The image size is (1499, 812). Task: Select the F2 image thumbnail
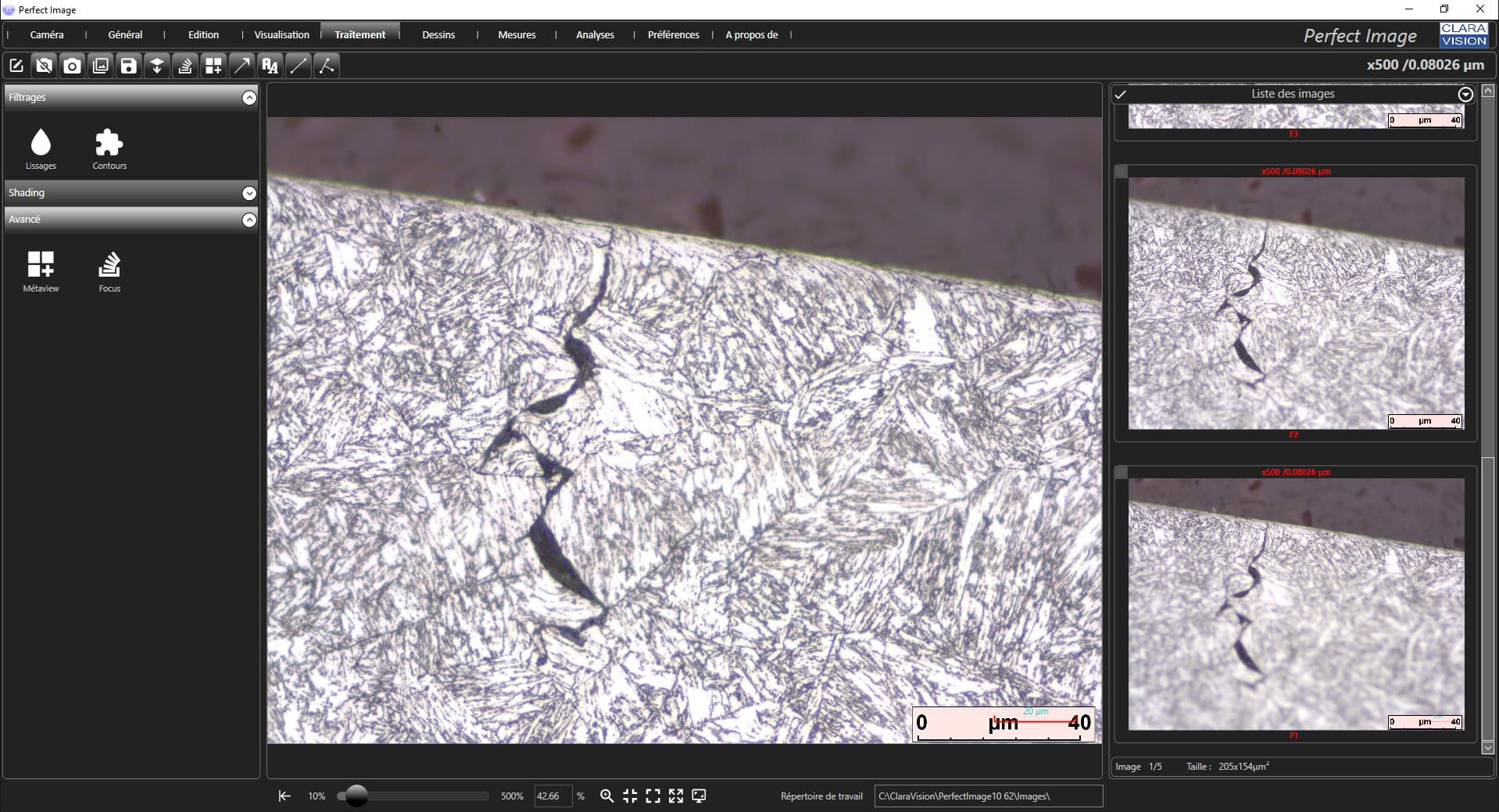[x=1296, y=303]
